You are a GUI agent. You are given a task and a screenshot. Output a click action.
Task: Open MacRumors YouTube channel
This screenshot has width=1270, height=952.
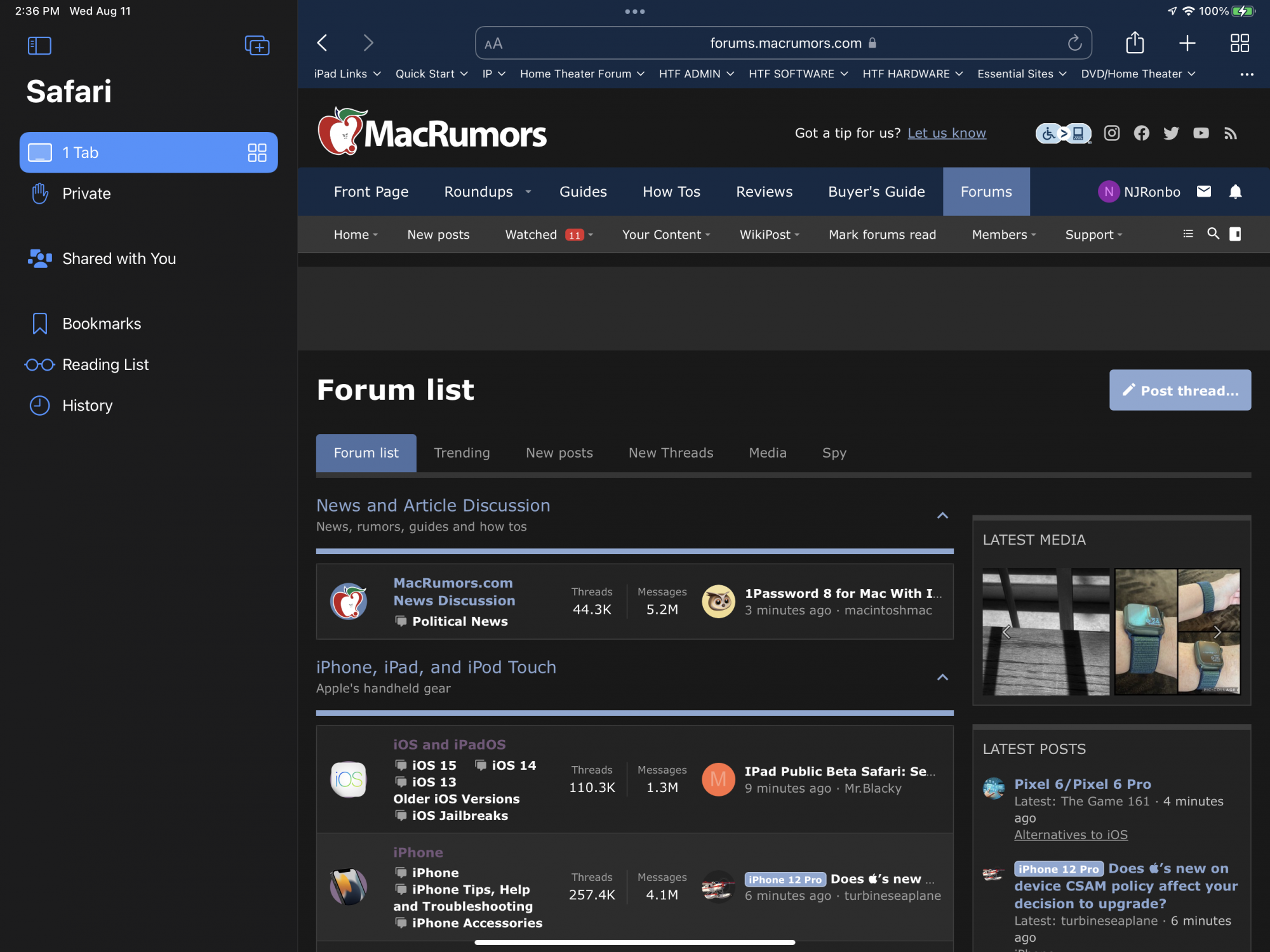click(1201, 133)
